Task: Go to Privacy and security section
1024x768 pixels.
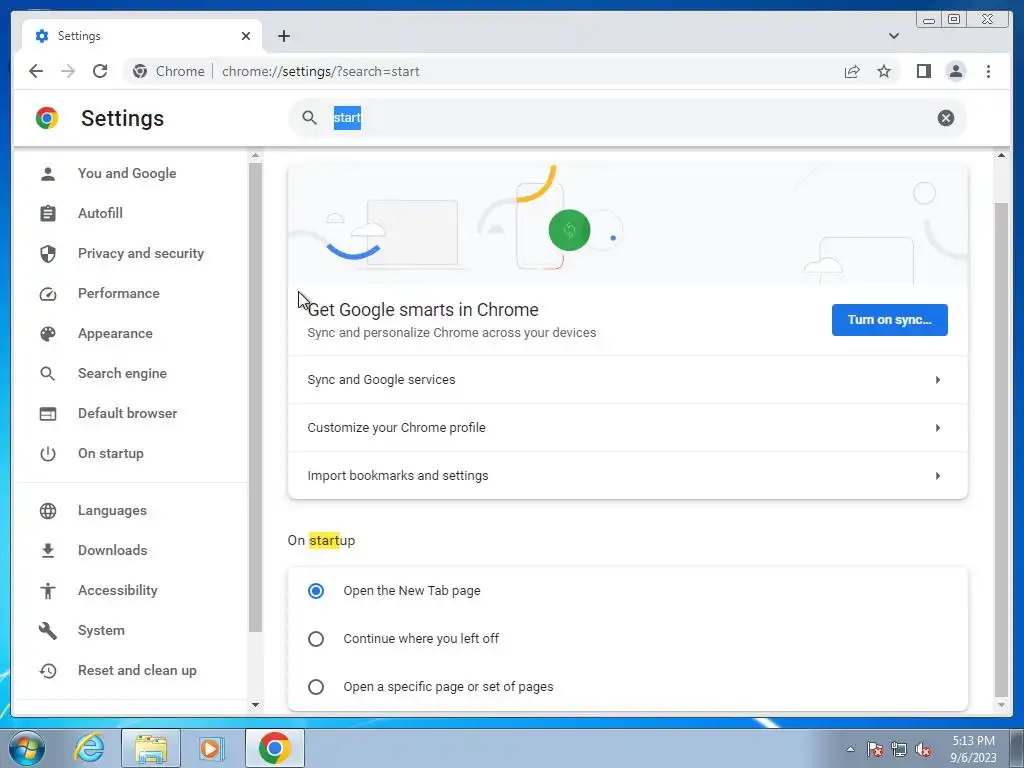Action: click(x=140, y=253)
